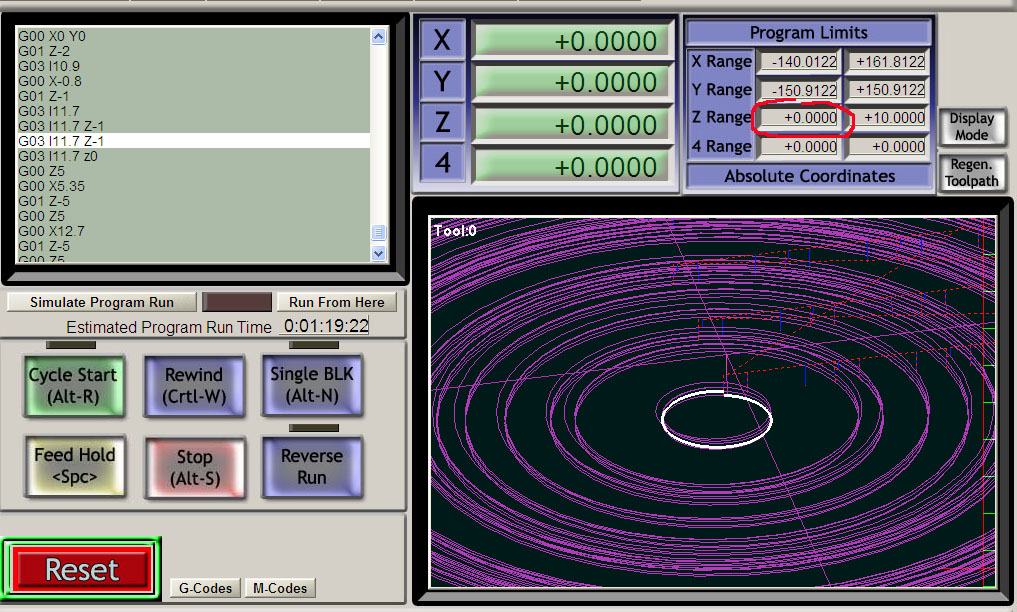Click G-code list scrollbar down arrow
This screenshot has height=612, width=1017.
pyautogui.click(x=379, y=253)
